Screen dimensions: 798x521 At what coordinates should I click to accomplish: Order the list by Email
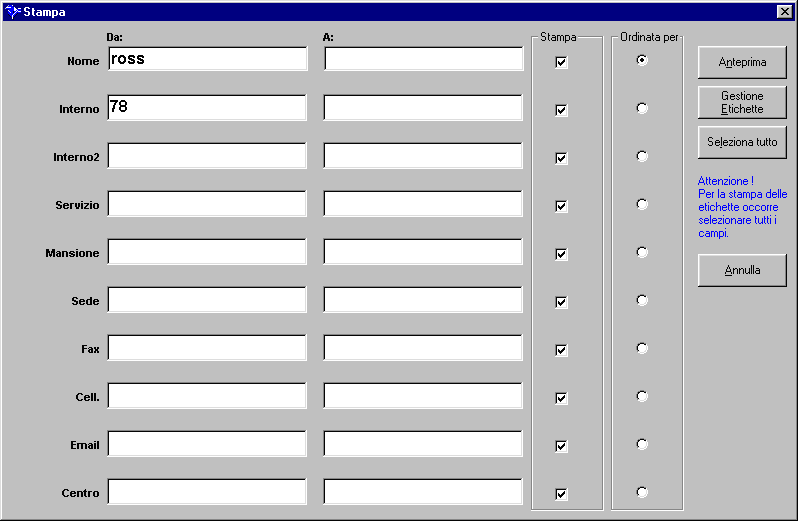click(642, 444)
